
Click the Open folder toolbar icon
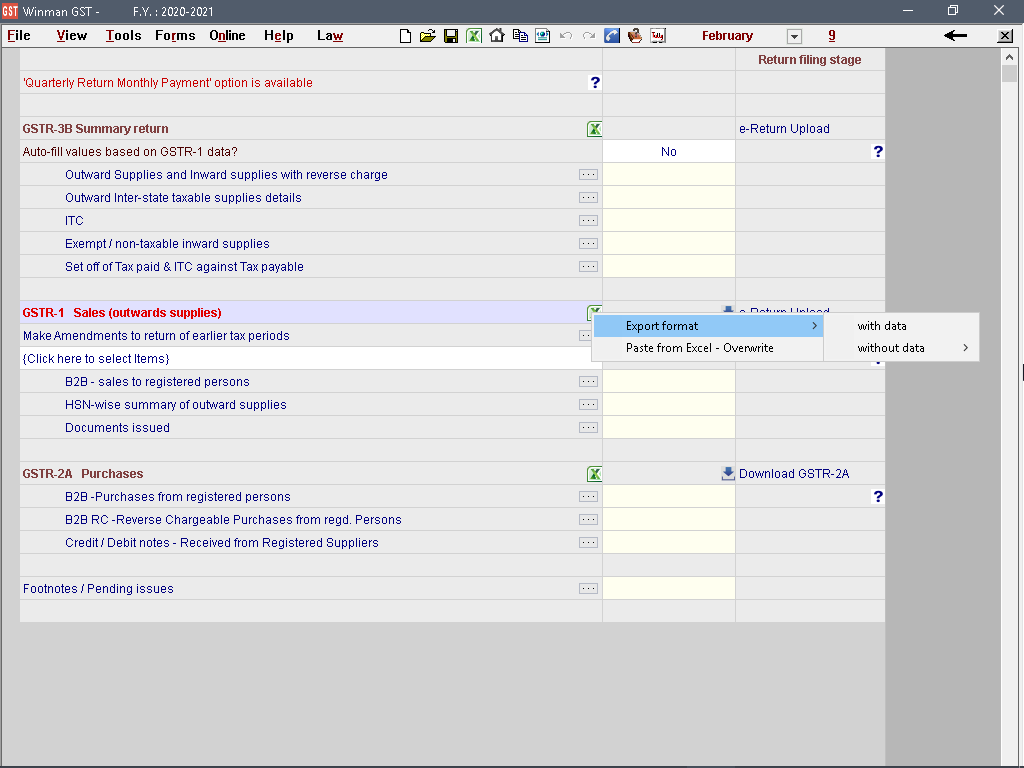(428, 36)
